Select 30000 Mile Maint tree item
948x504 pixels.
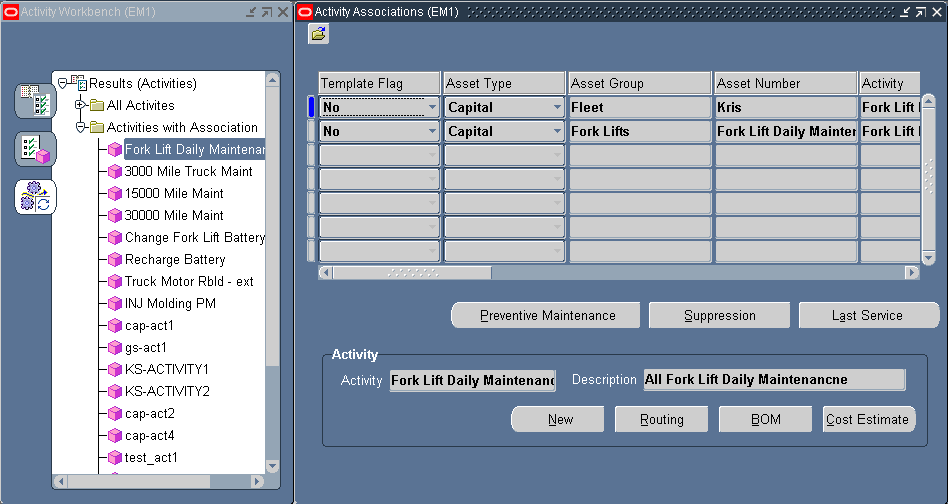(174, 215)
